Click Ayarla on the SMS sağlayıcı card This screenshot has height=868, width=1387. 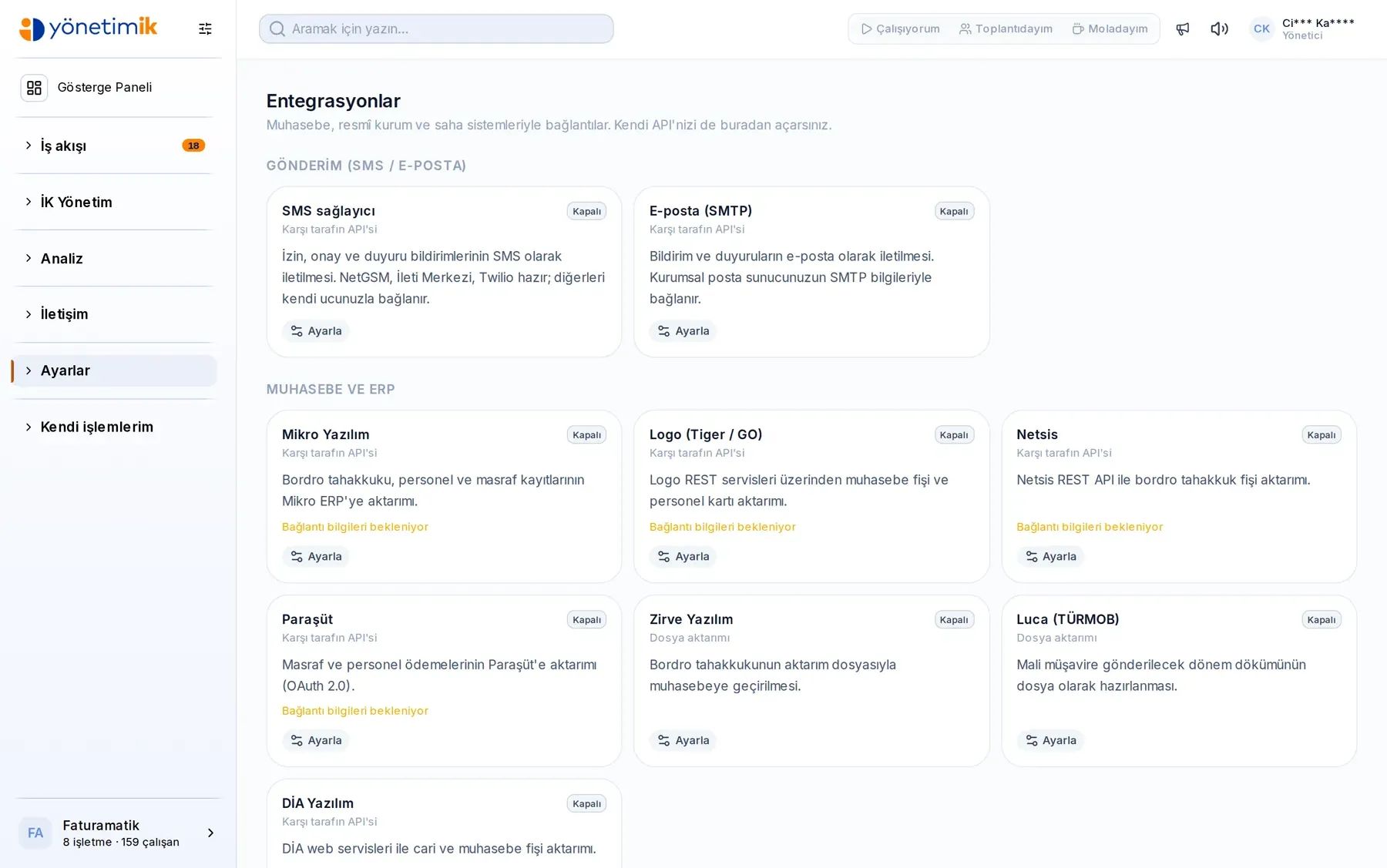click(x=316, y=331)
